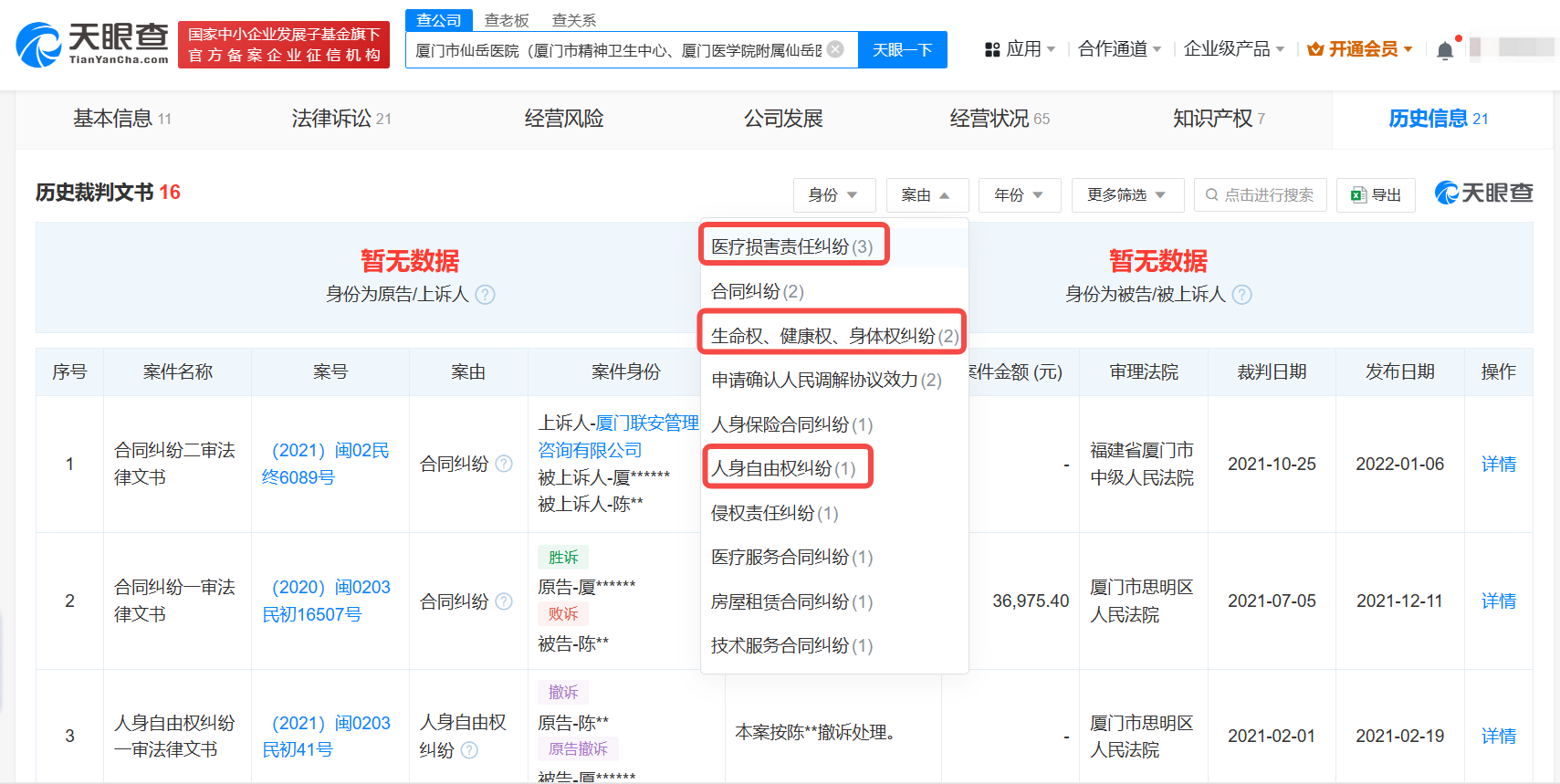The image size is (1560, 784).
Task: Clear the search box text
Action: pos(835,49)
